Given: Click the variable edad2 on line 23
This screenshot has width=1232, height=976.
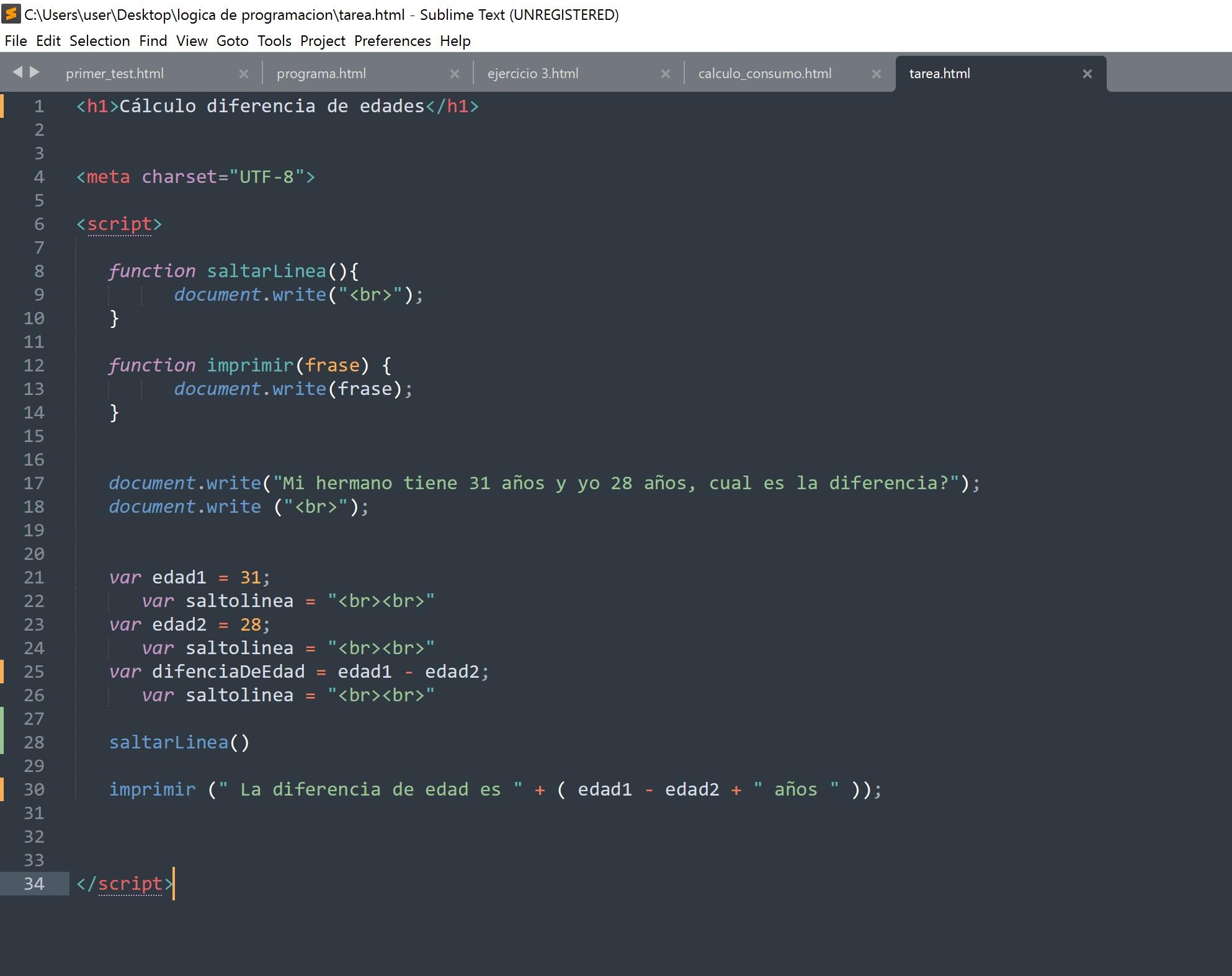Looking at the screenshot, I should click(x=179, y=624).
